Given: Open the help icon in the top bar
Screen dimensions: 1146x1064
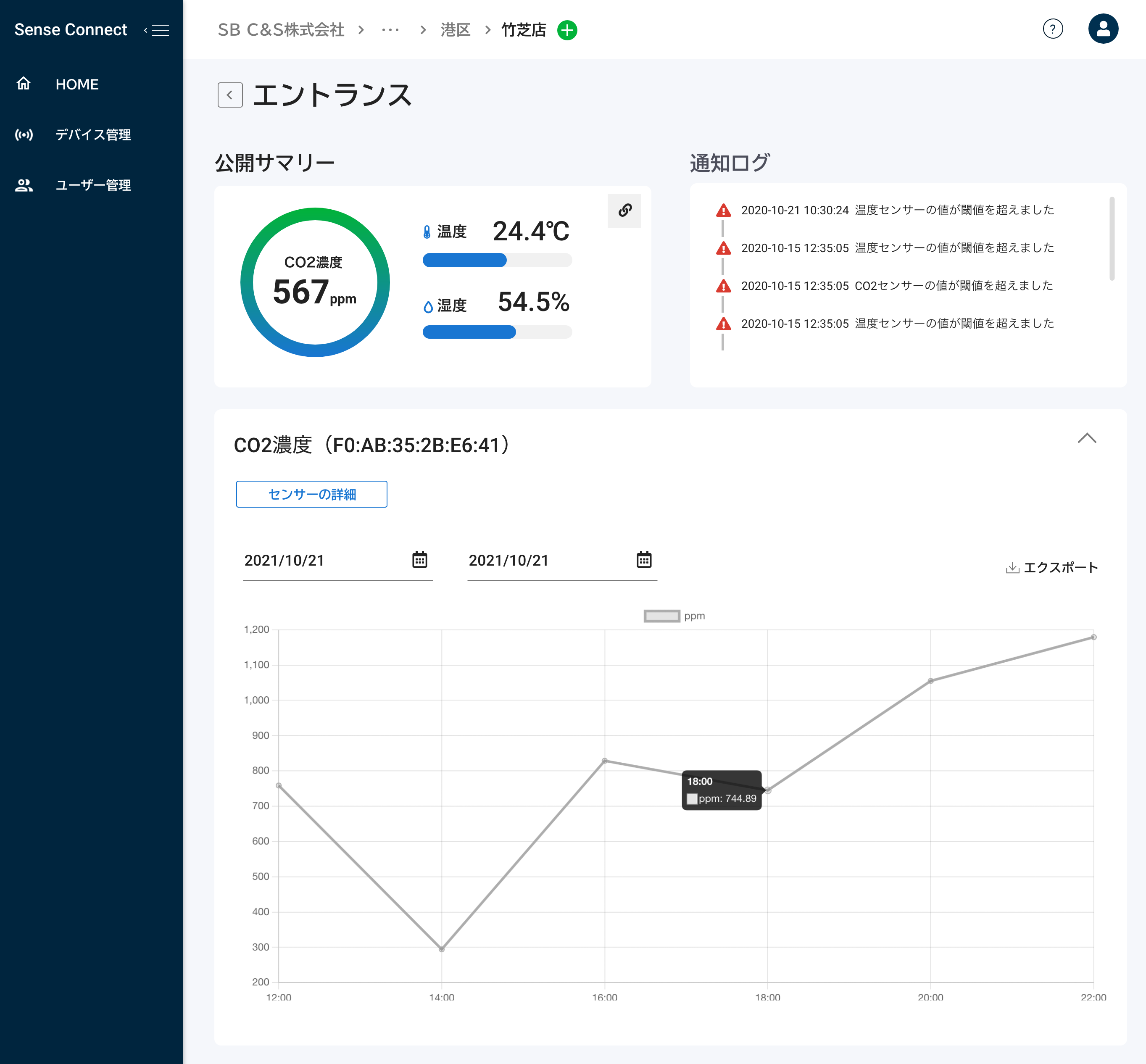Looking at the screenshot, I should tap(1053, 29).
